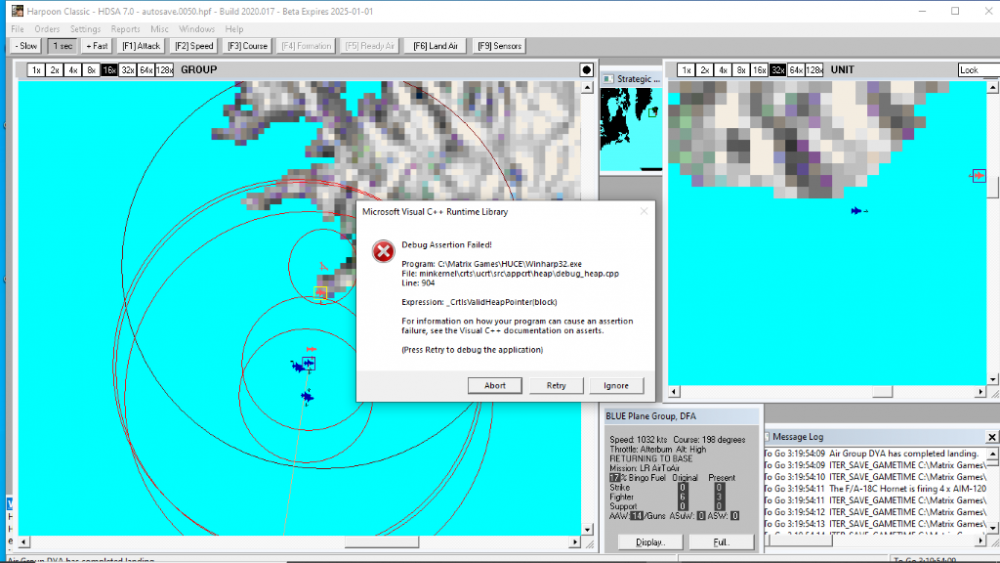
Task: Open the Reports menu
Action: (125, 29)
